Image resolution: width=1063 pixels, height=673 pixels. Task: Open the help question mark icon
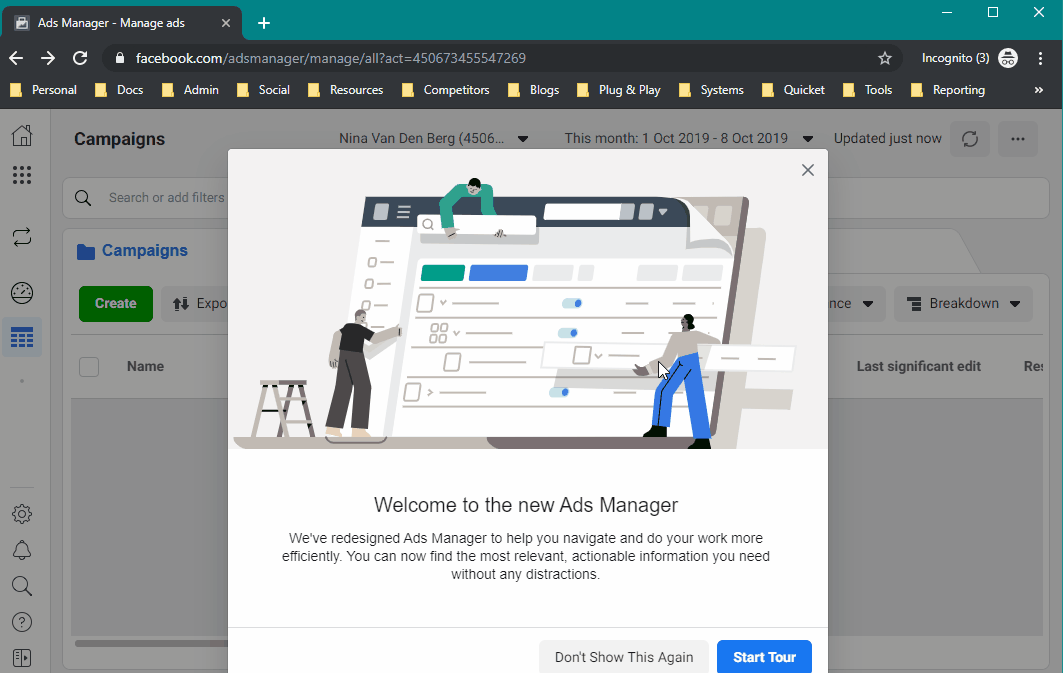[x=22, y=621]
